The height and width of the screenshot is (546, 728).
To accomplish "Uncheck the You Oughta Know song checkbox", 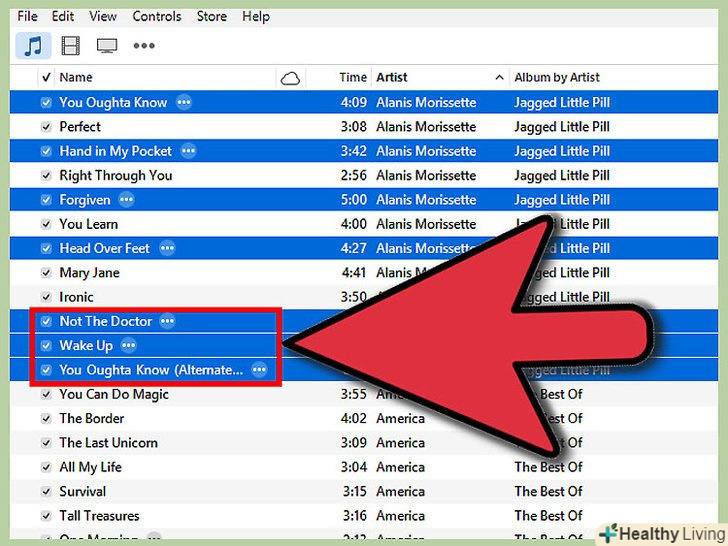I will pos(46,103).
